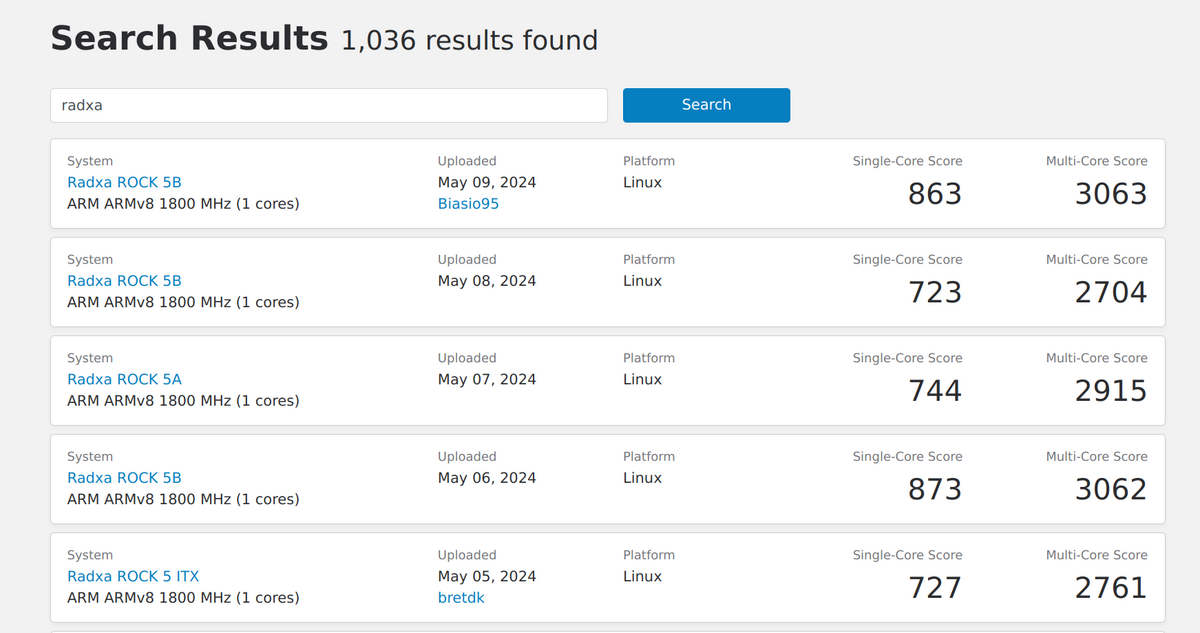Click the "1,036 results found" text
This screenshot has height=633, width=1200.
pyautogui.click(x=469, y=41)
